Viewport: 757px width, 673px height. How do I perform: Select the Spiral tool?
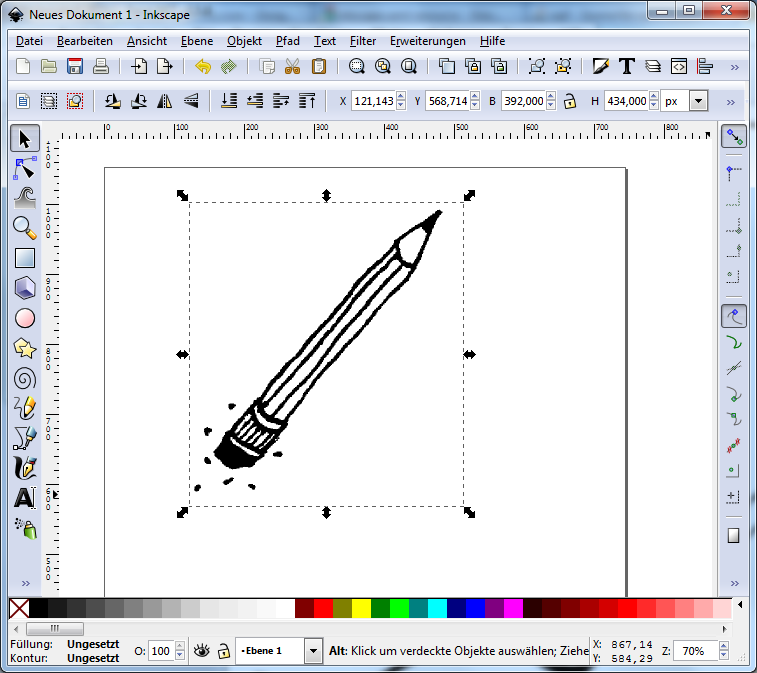point(25,379)
